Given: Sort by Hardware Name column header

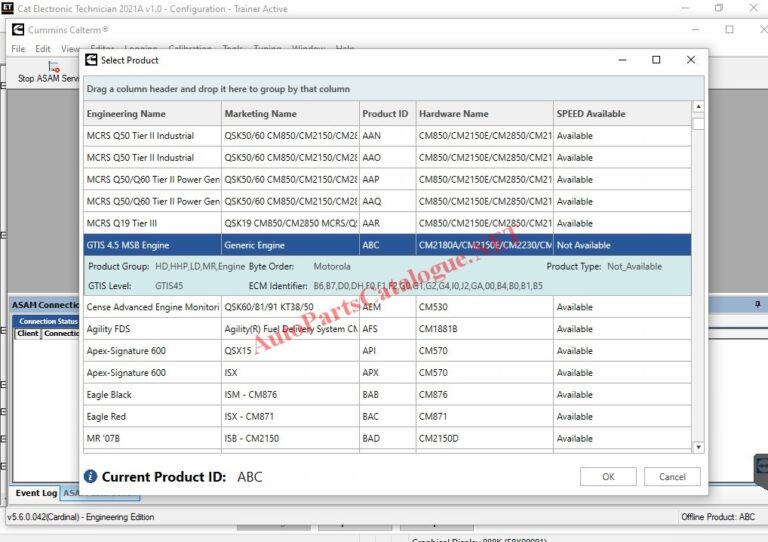Looking at the screenshot, I should click(484, 114).
